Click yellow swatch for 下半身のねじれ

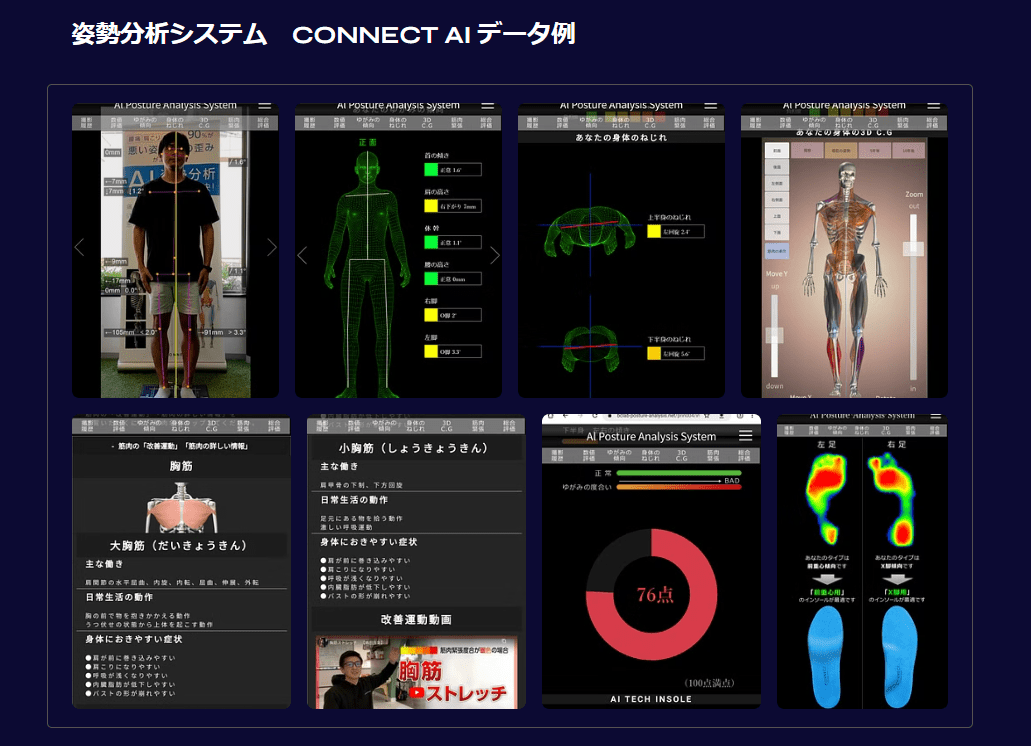[x=654, y=354]
